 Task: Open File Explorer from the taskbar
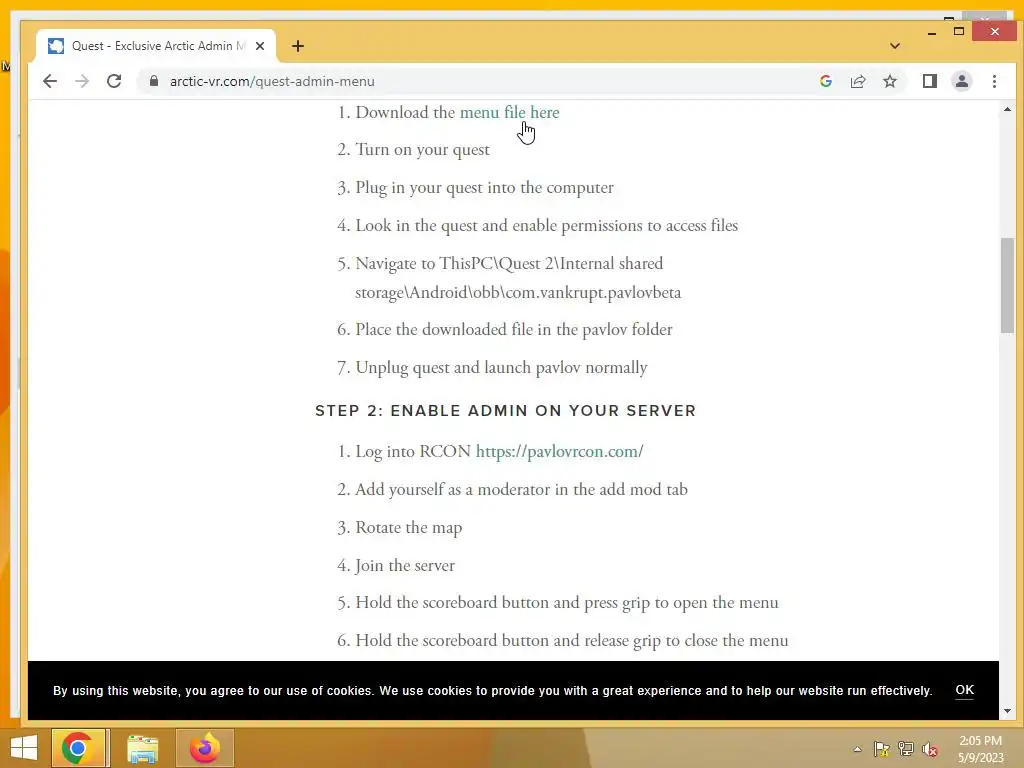142,748
